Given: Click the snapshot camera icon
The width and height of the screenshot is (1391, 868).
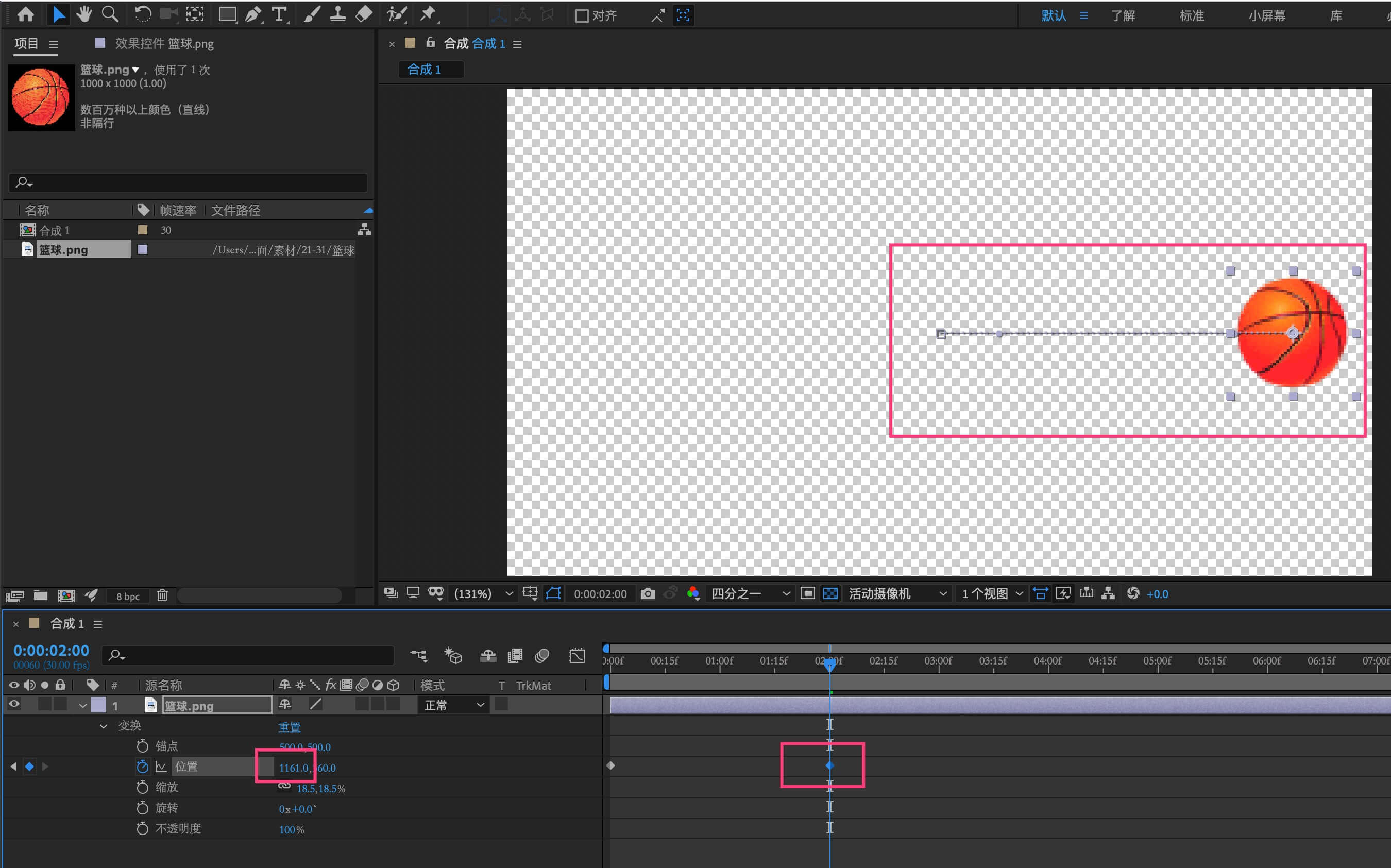Looking at the screenshot, I should (648, 593).
